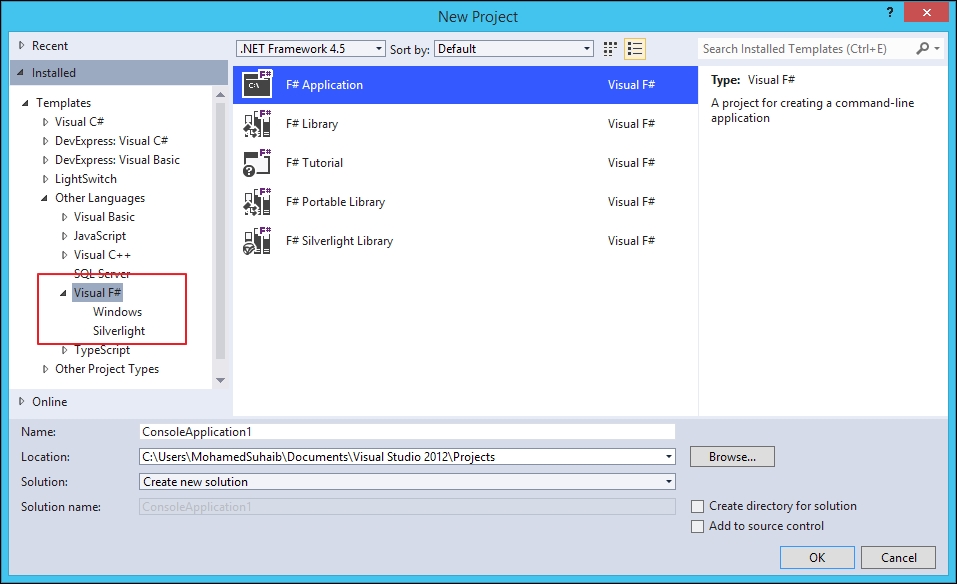The image size is (957, 584).
Task: Expand the Recent section
Action: 21,45
